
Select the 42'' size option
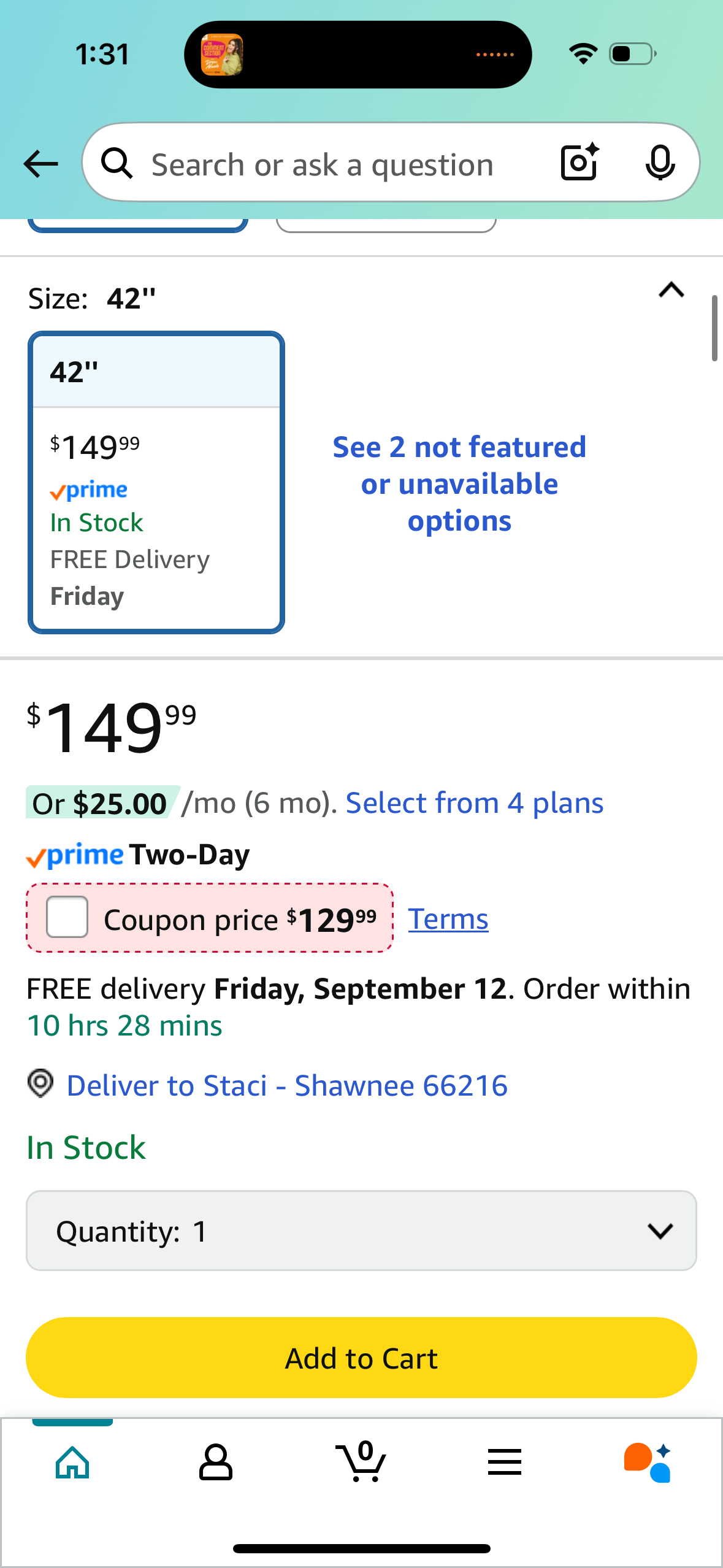coord(156,482)
